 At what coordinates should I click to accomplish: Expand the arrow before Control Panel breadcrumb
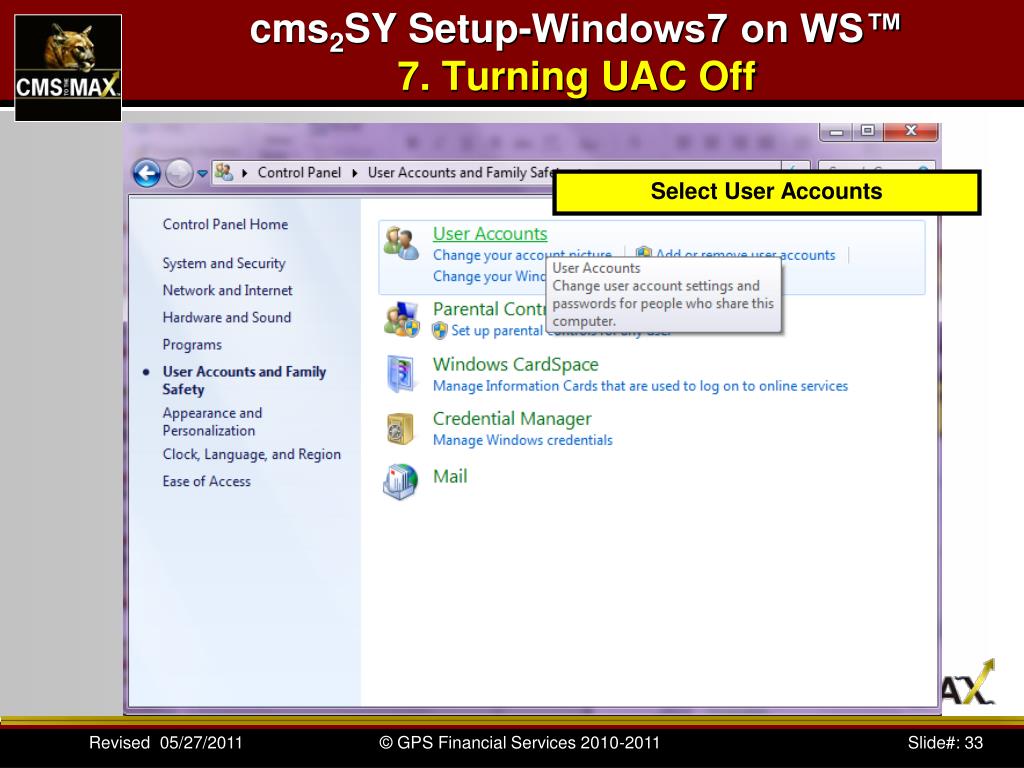tap(245, 173)
